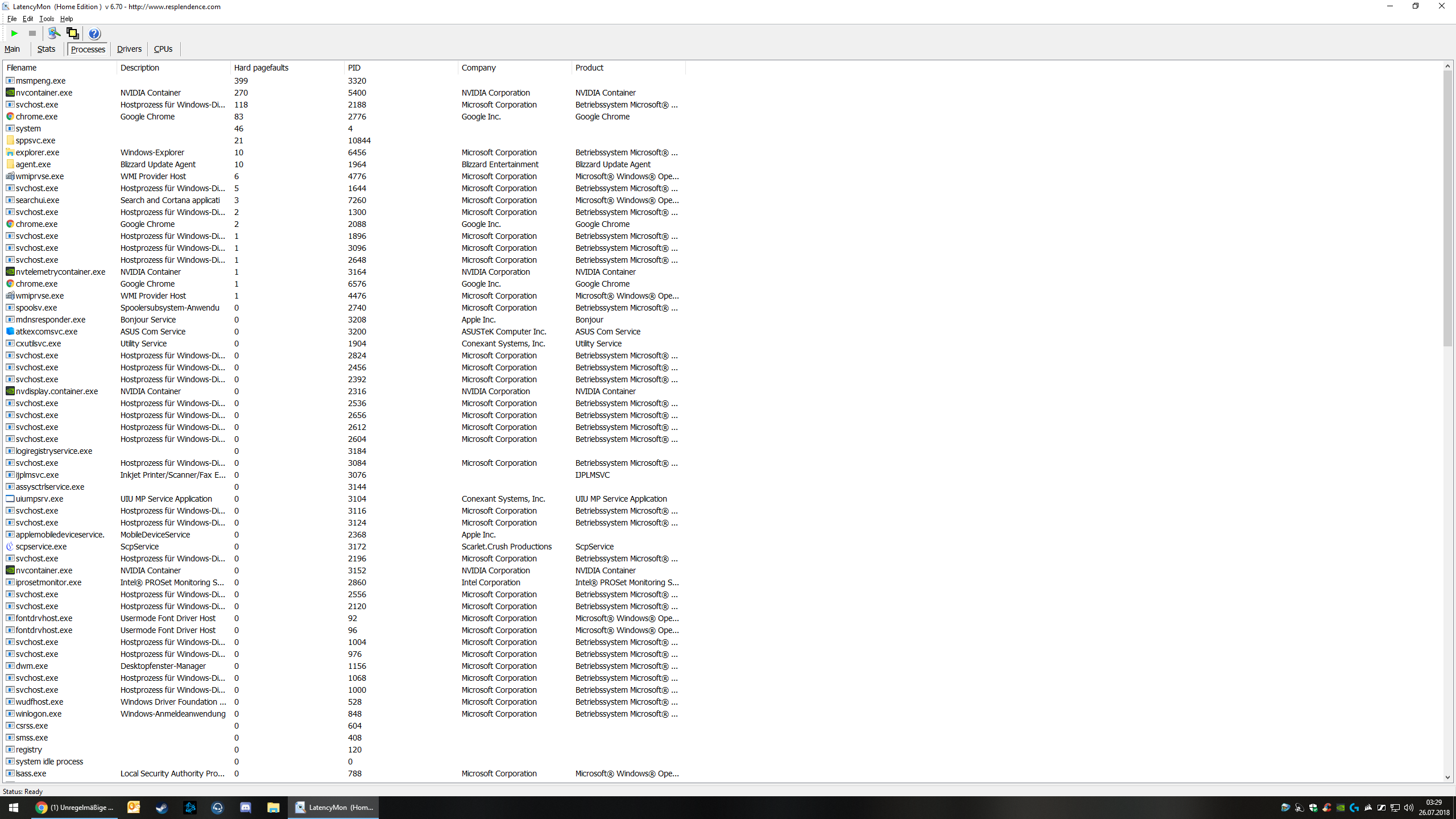Sort by Hard pagefaults column header
The image size is (1456, 819).
pyautogui.click(x=261, y=68)
